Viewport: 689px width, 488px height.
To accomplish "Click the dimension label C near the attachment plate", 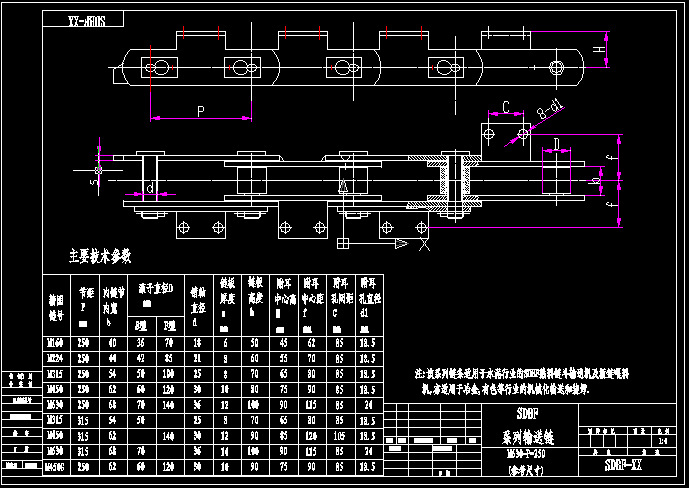I will point(506,107).
